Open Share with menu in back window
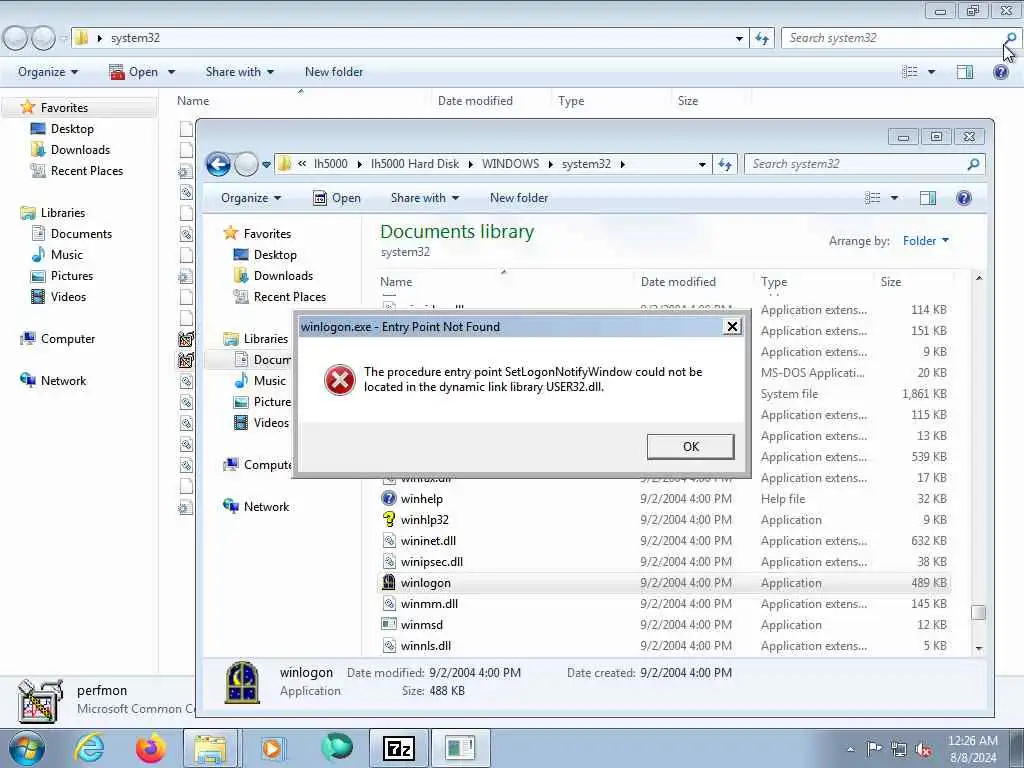Screen dimensions: 1024x768 tap(240, 72)
